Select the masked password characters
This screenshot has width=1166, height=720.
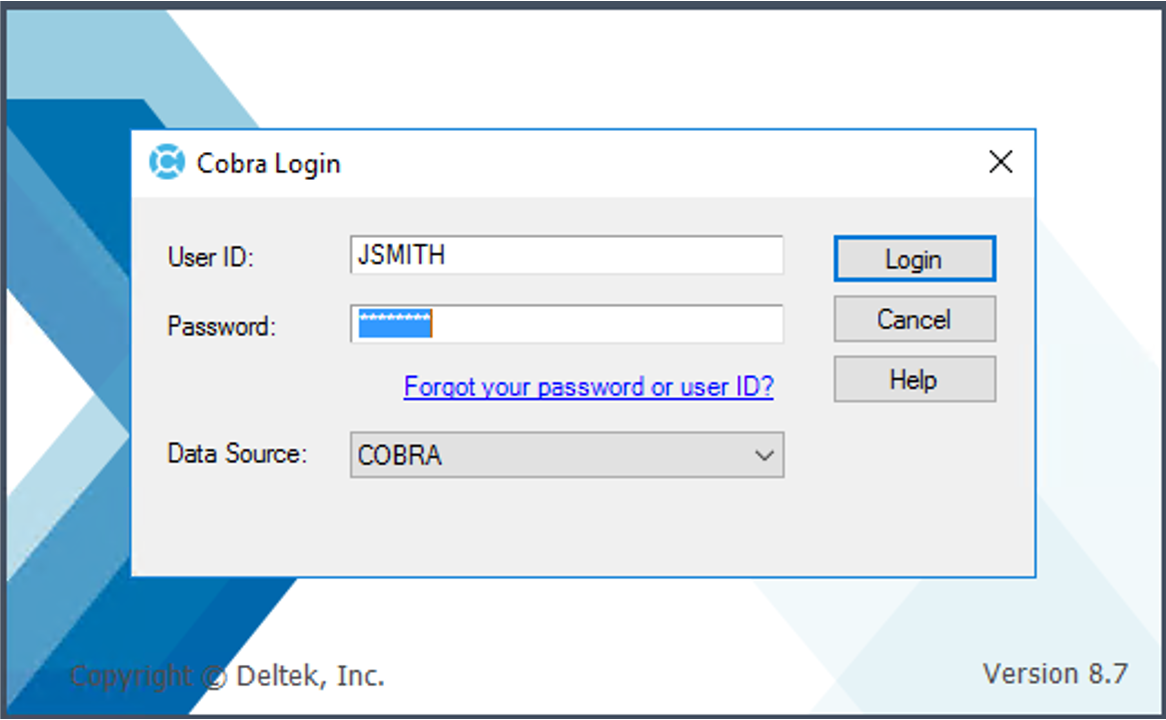pyautogui.click(x=394, y=323)
